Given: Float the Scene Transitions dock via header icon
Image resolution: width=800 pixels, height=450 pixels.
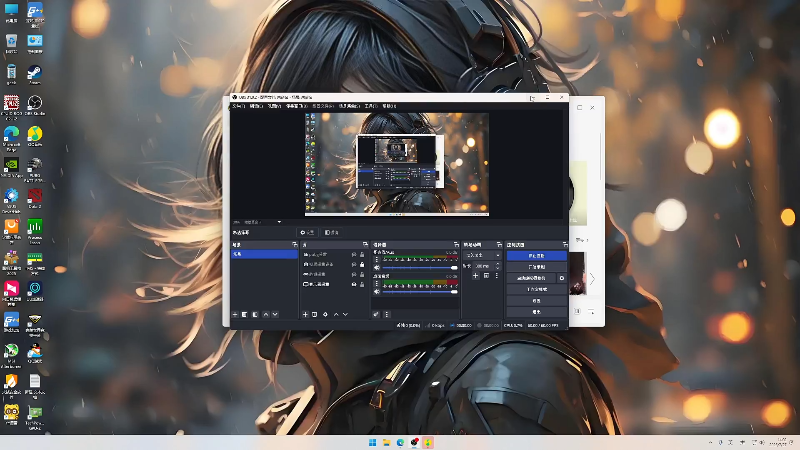Looking at the screenshot, I should coord(499,245).
